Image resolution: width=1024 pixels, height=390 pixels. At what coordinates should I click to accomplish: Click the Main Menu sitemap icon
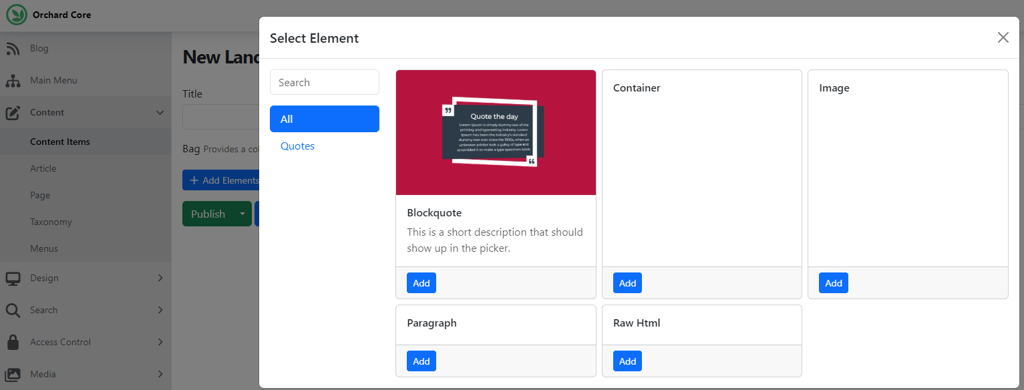pos(12,81)
